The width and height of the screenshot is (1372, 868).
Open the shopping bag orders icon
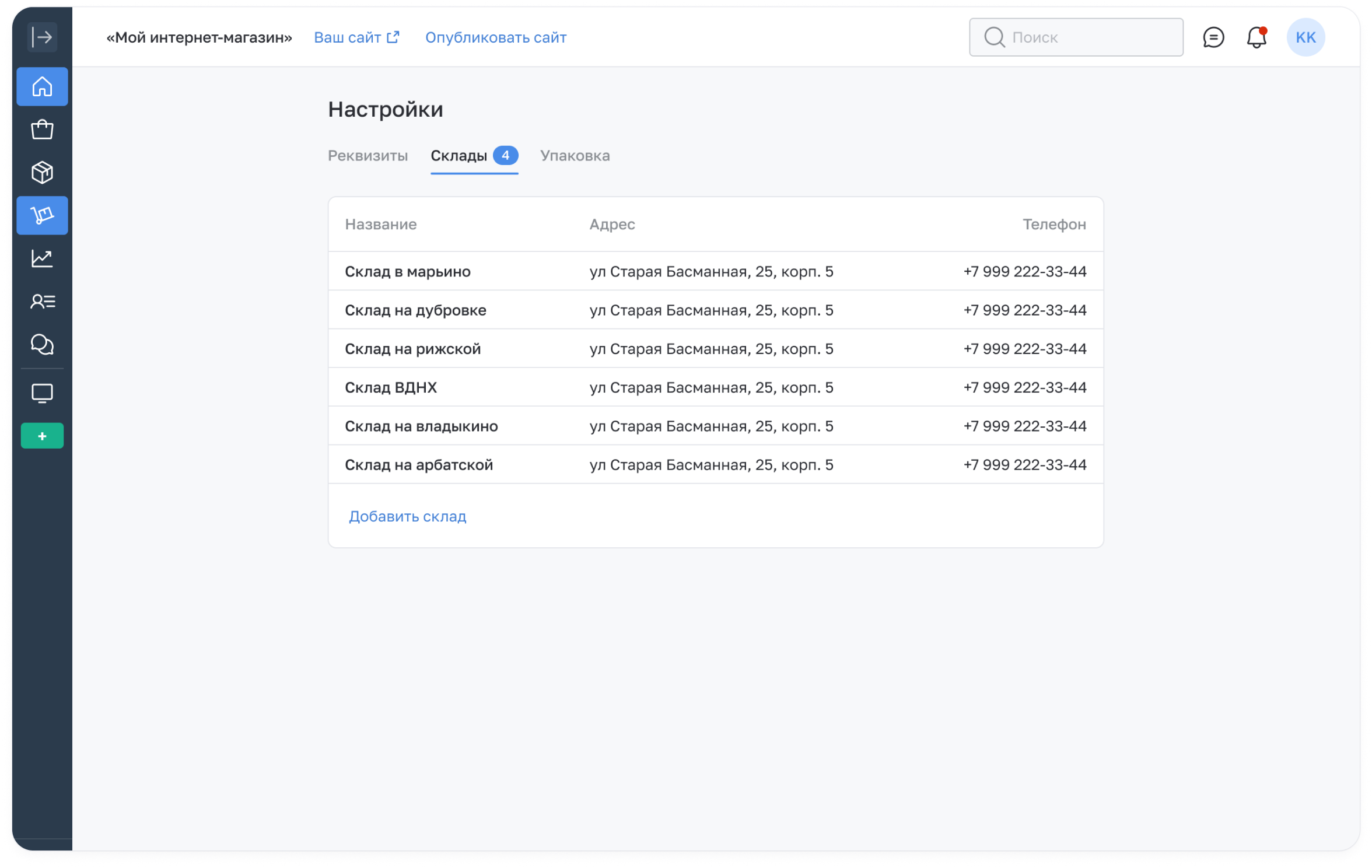pos(42,129)
